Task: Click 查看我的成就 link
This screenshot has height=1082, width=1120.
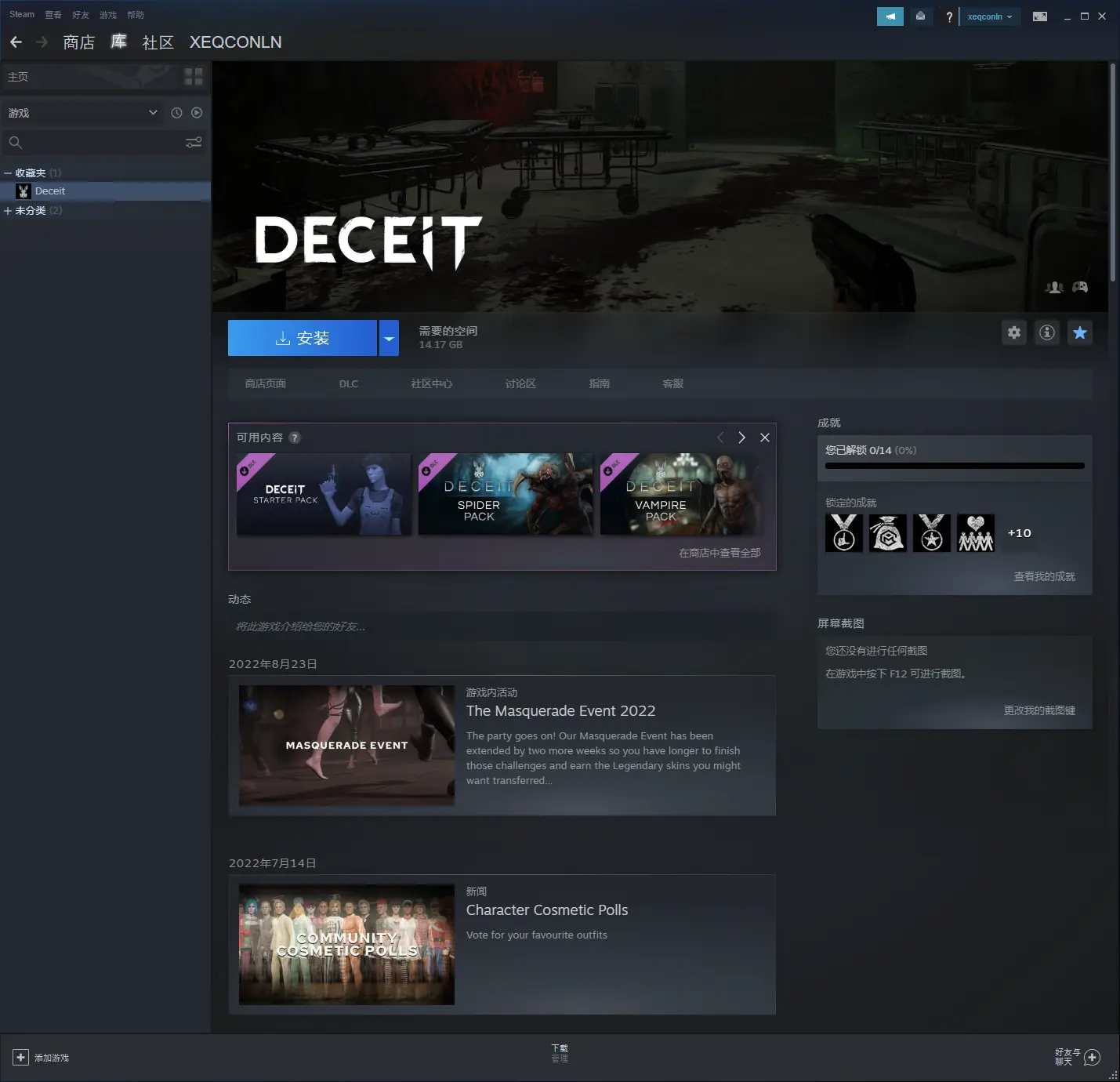Action: [1044, 576]
